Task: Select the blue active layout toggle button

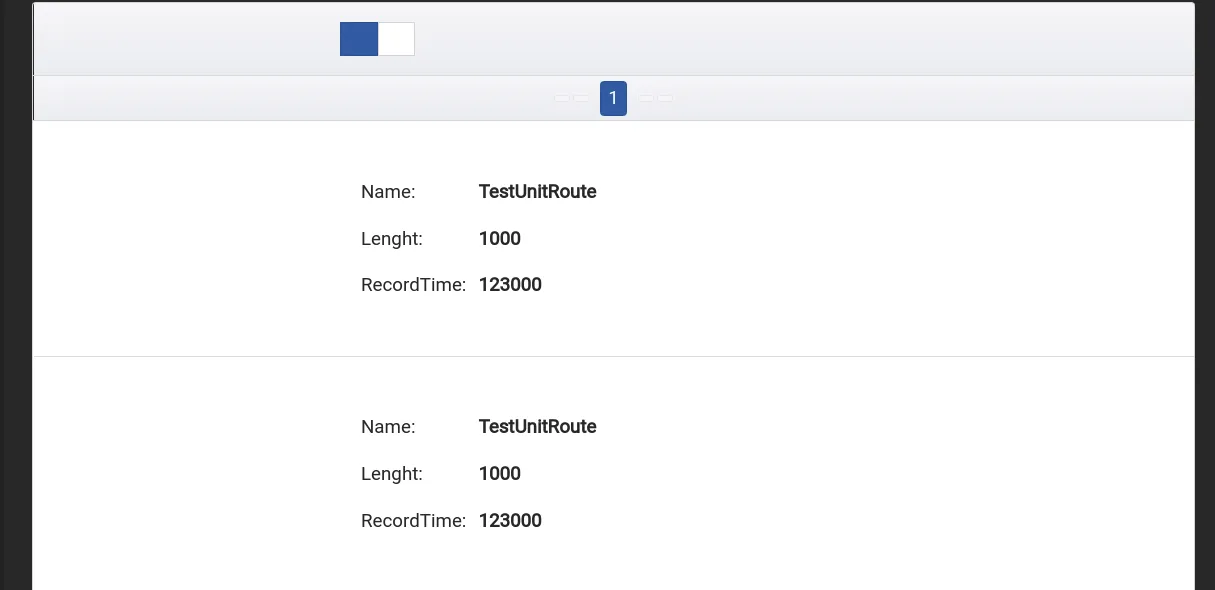Action: (x=359, y=39)
